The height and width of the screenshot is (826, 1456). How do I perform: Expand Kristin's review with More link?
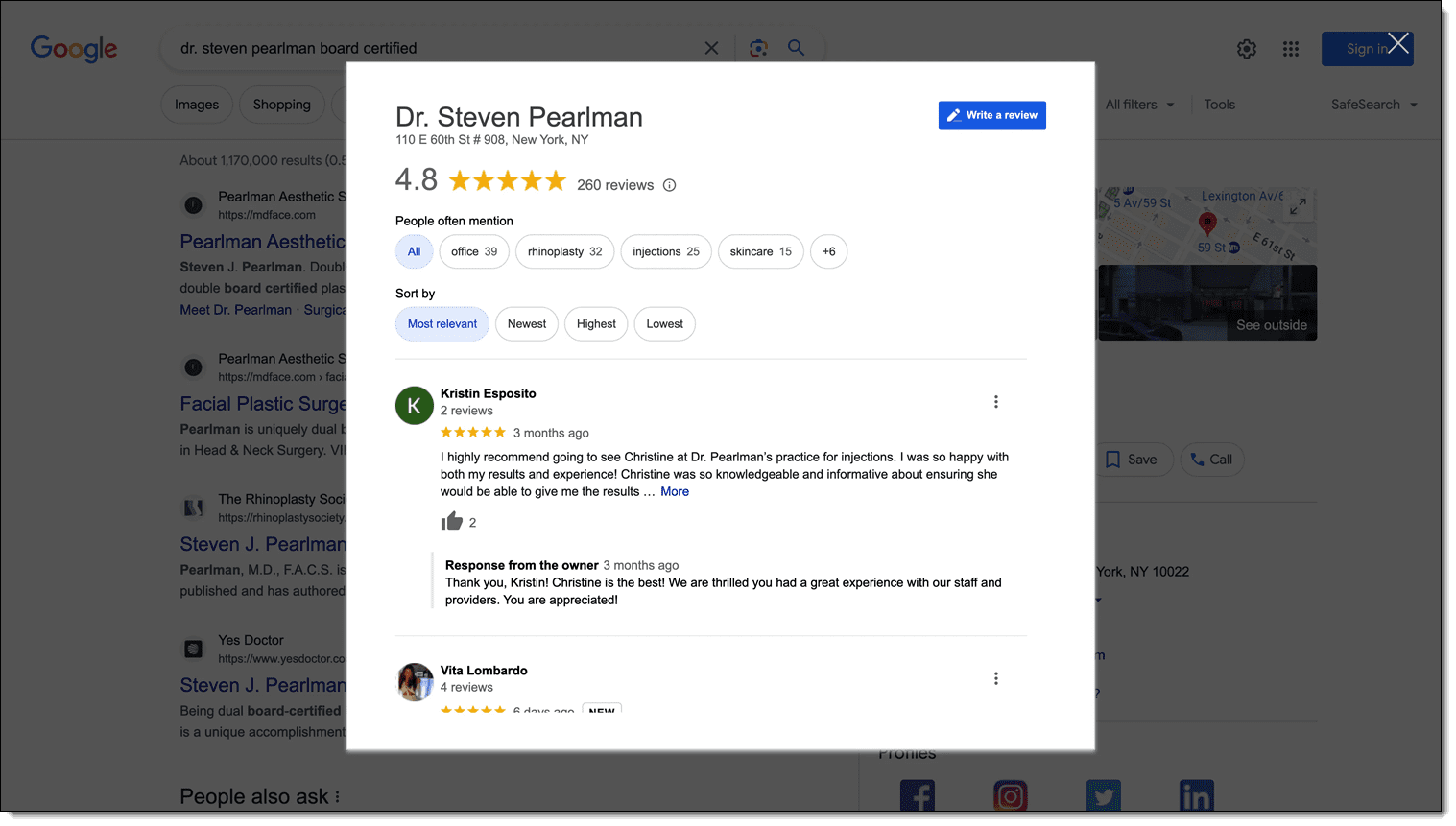pos(674,491)
